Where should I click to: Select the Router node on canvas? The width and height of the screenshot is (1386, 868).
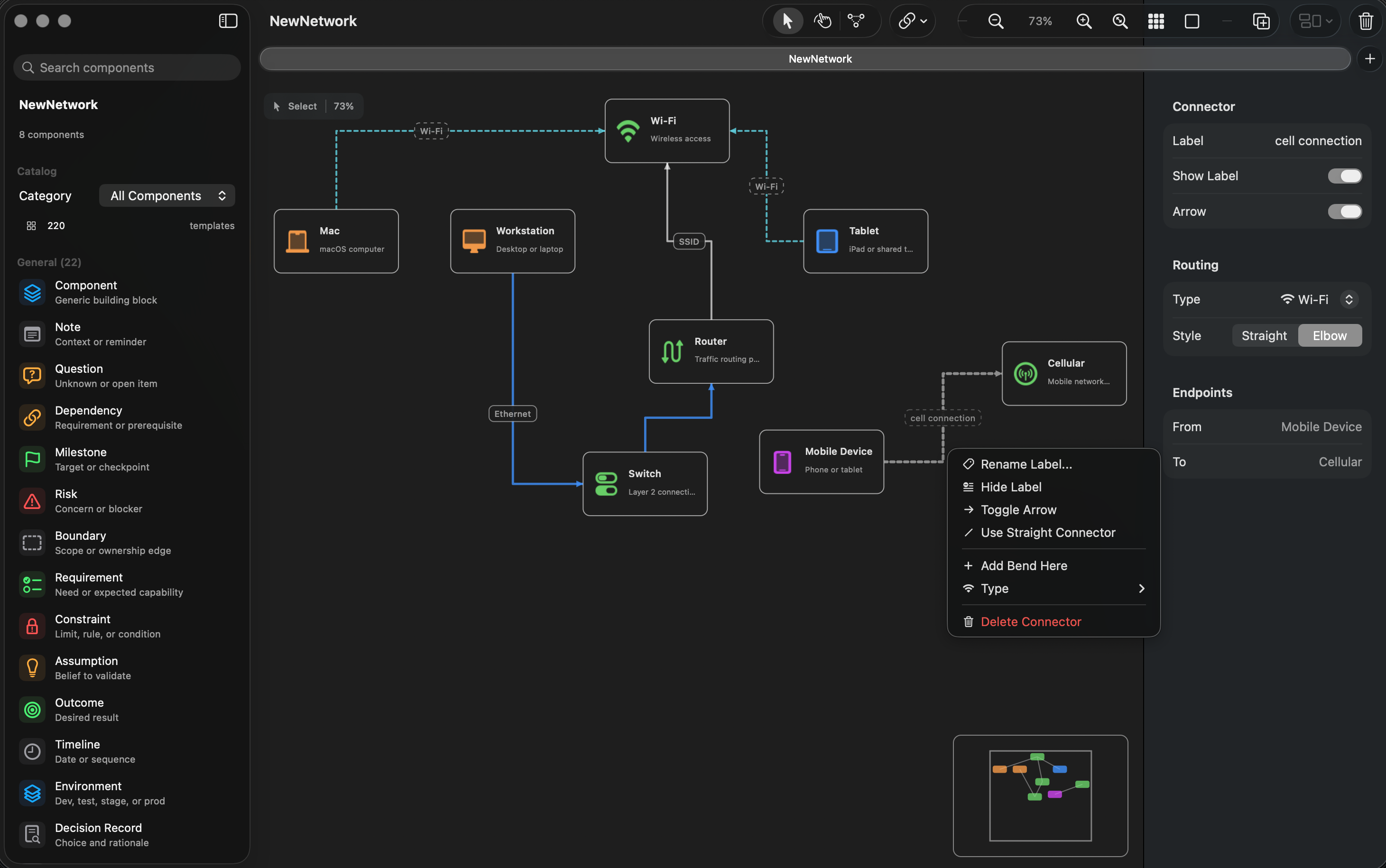(x=711, y=351)
